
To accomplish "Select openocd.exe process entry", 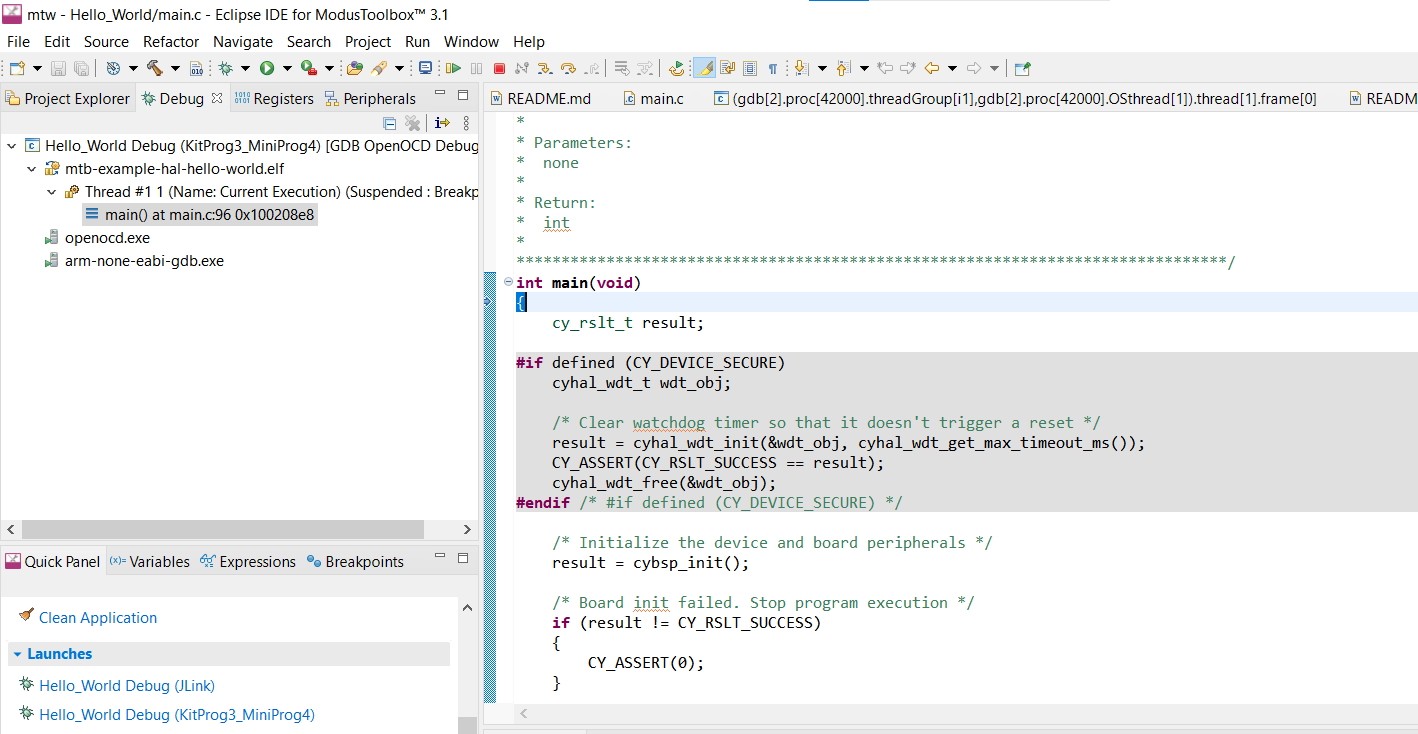I will 107,237.
